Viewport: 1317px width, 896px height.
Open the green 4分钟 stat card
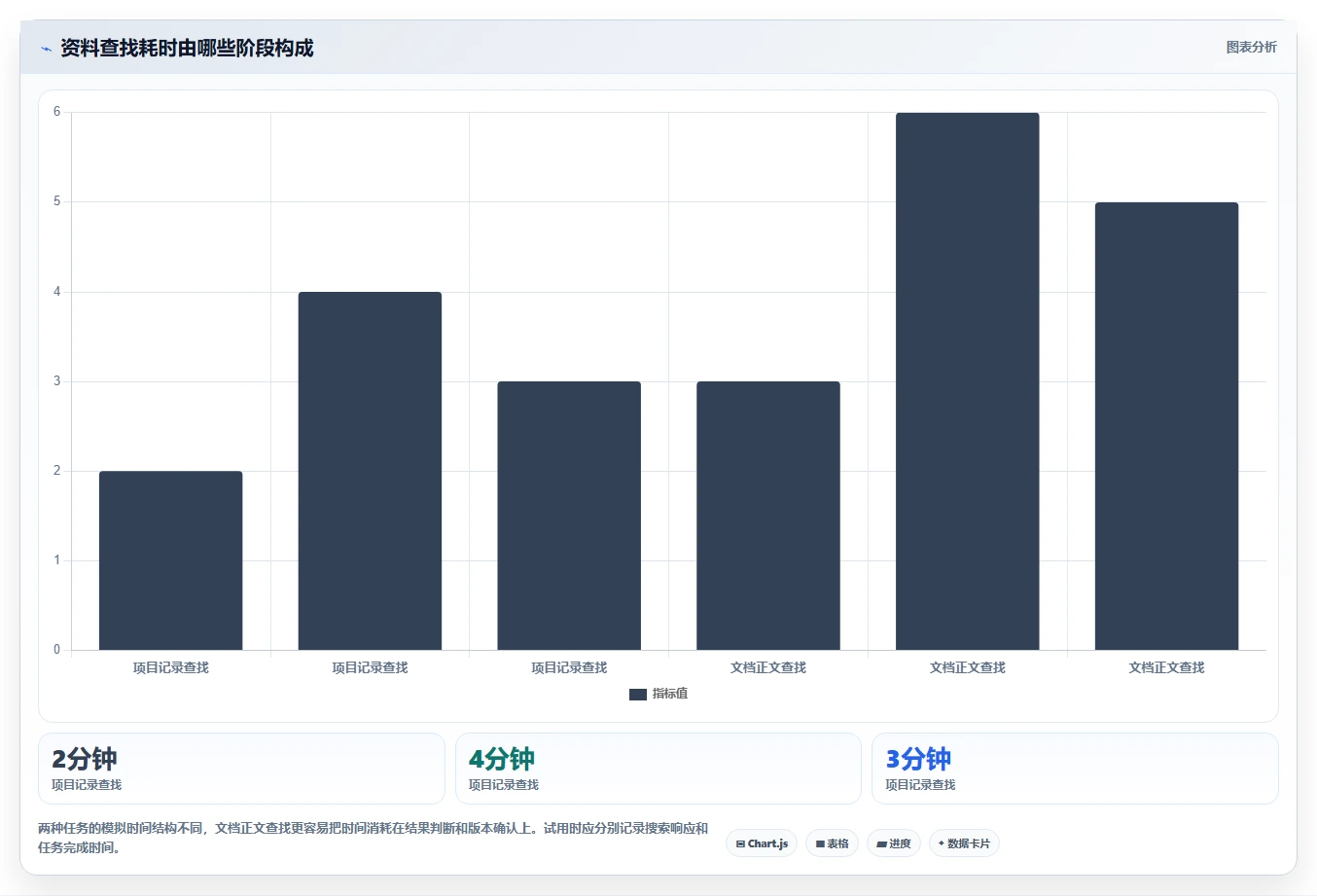(658, 769)
